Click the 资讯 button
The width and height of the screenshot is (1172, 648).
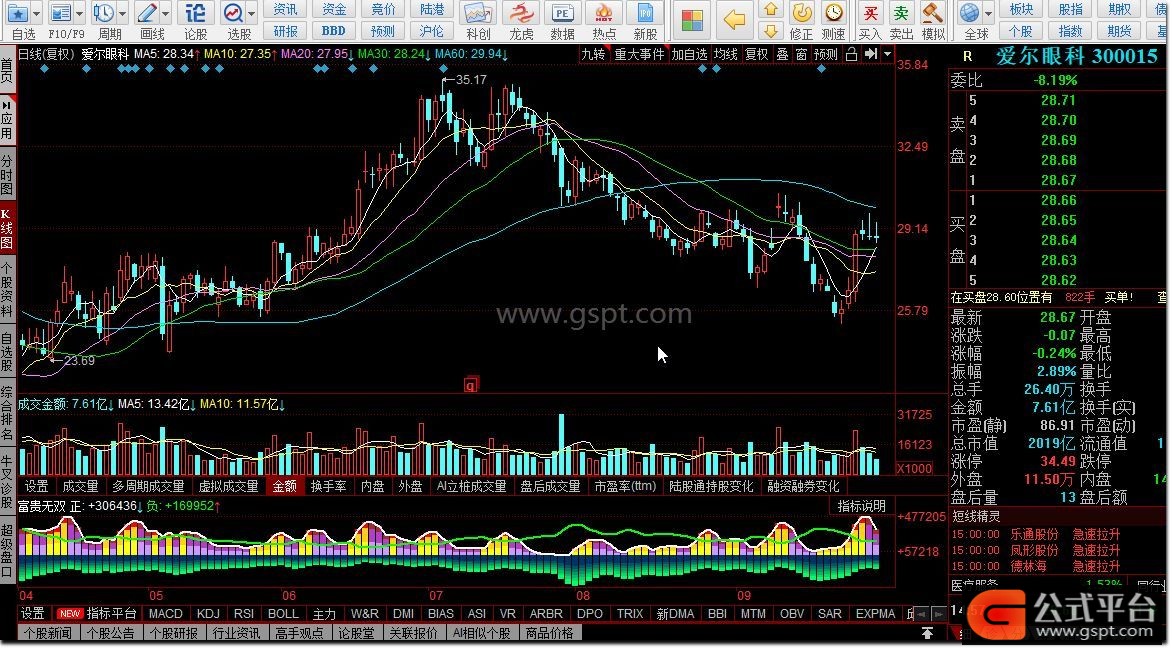click(285, 10)
